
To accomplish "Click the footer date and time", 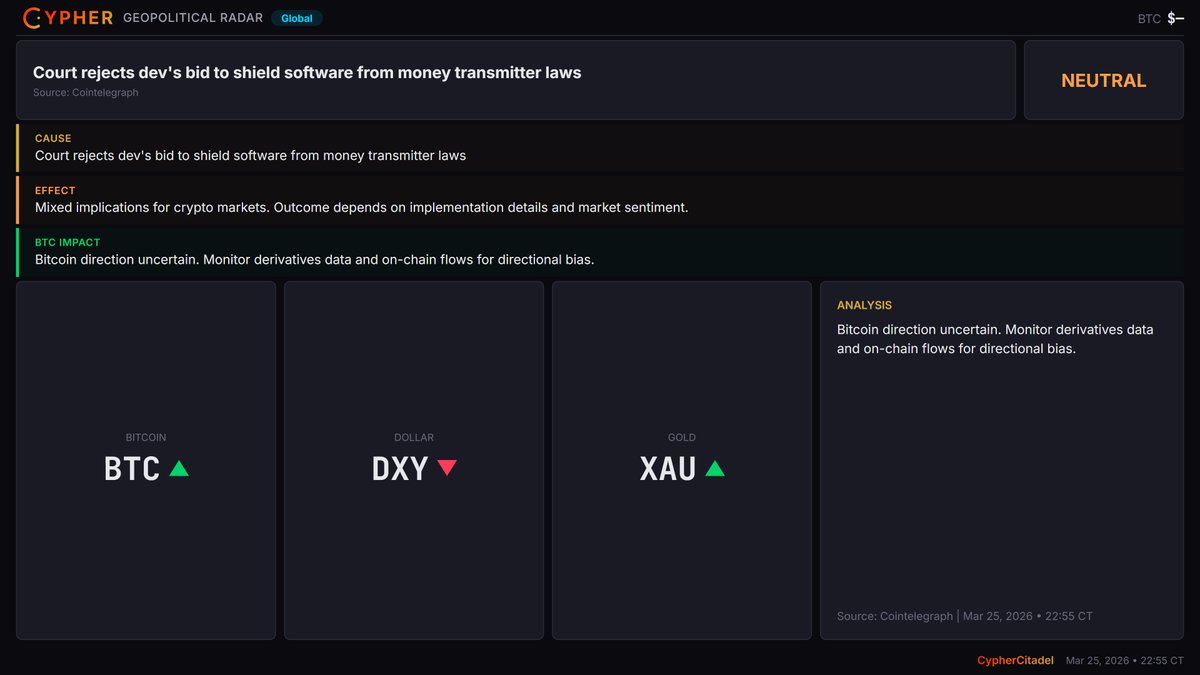I will point(1125,661).
